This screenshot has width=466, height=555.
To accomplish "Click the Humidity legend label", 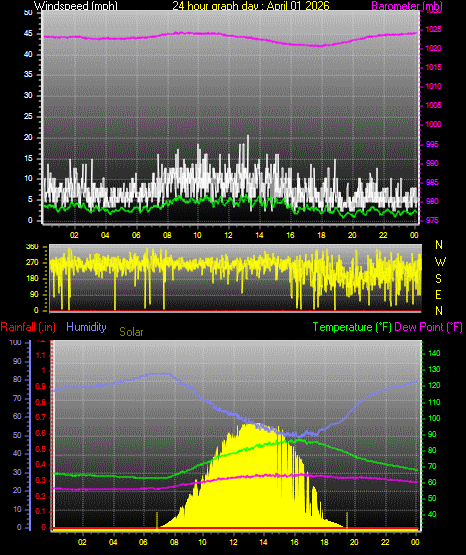I will [86, 327].
